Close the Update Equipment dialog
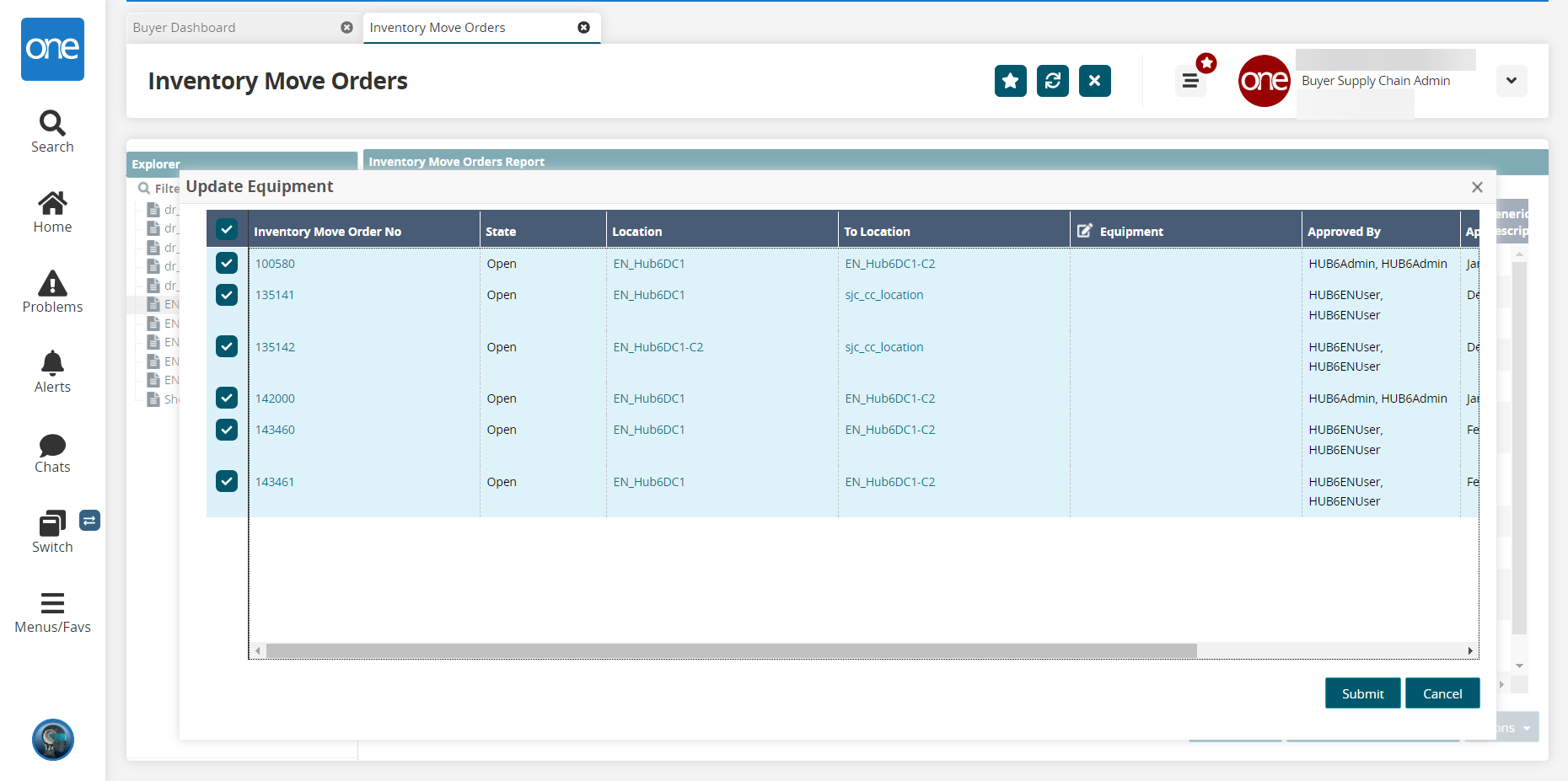 [x=1477, y=187]
